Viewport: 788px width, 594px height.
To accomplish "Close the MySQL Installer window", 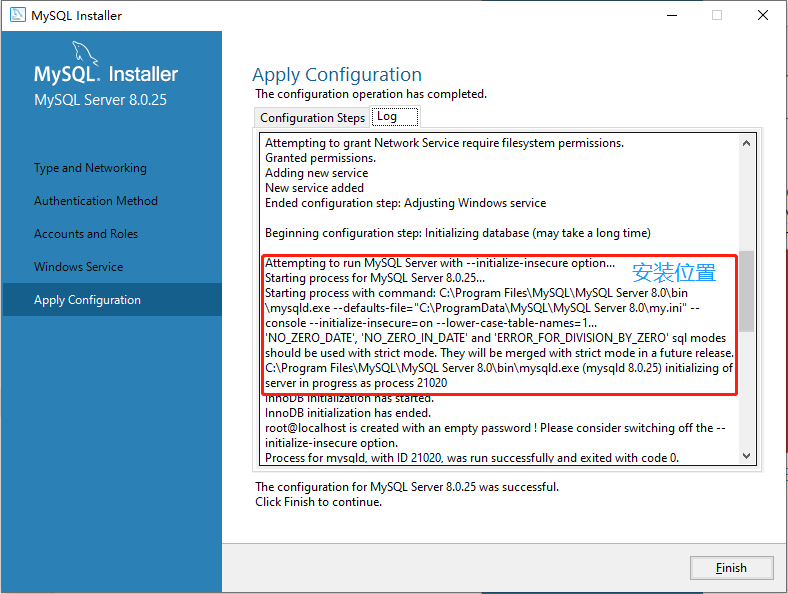I will [x=763, y=16].
